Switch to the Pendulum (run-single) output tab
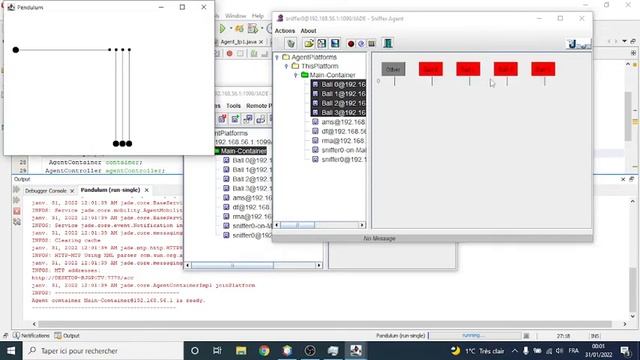 pos(110,190)
